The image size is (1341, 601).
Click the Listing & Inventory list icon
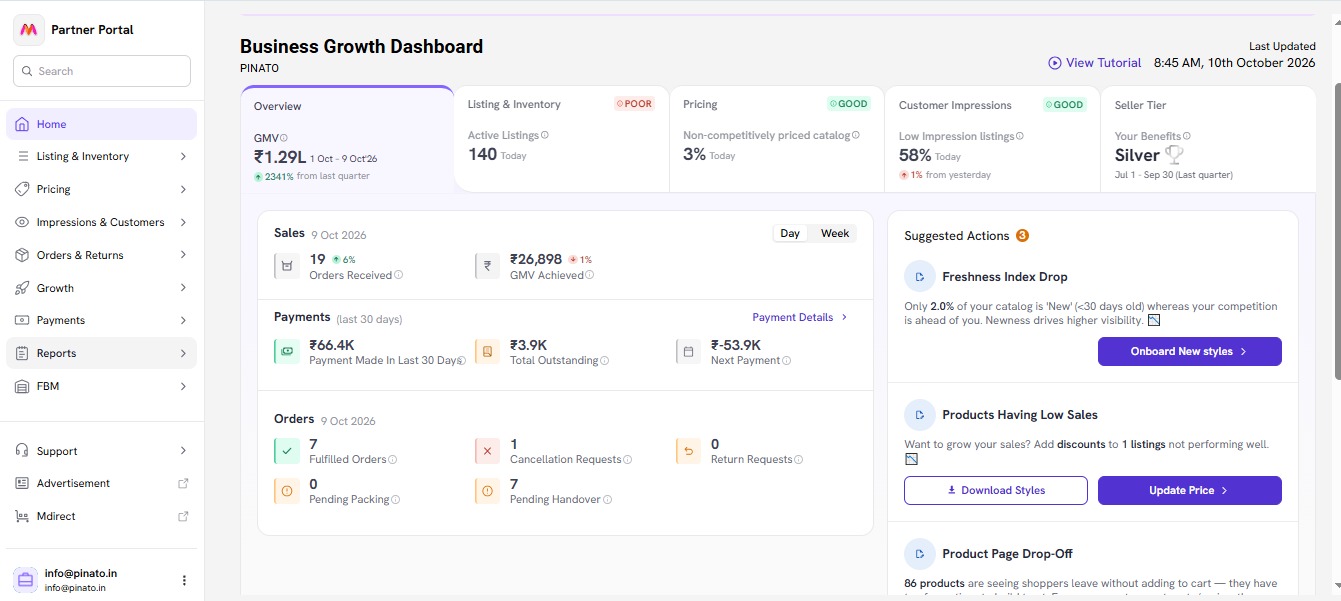(23, 156)
